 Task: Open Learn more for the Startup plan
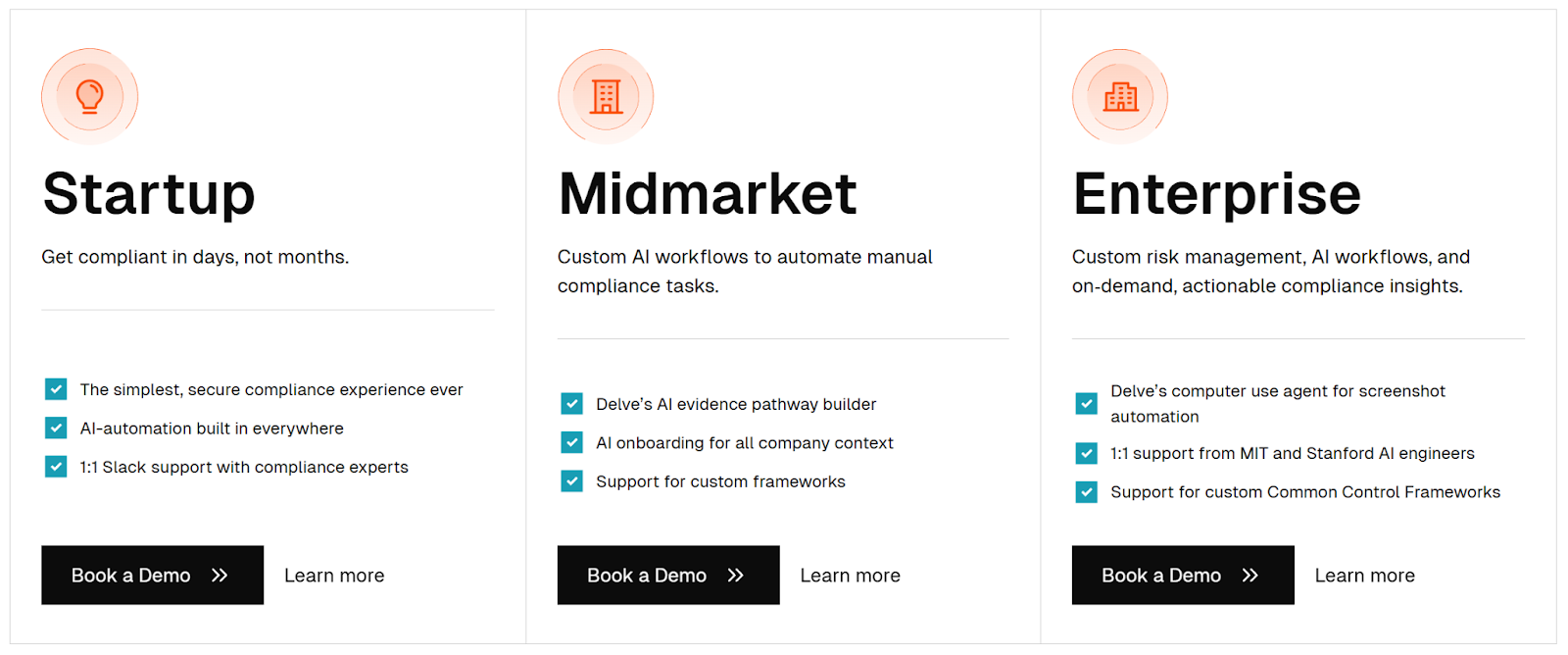pos(334,575)
